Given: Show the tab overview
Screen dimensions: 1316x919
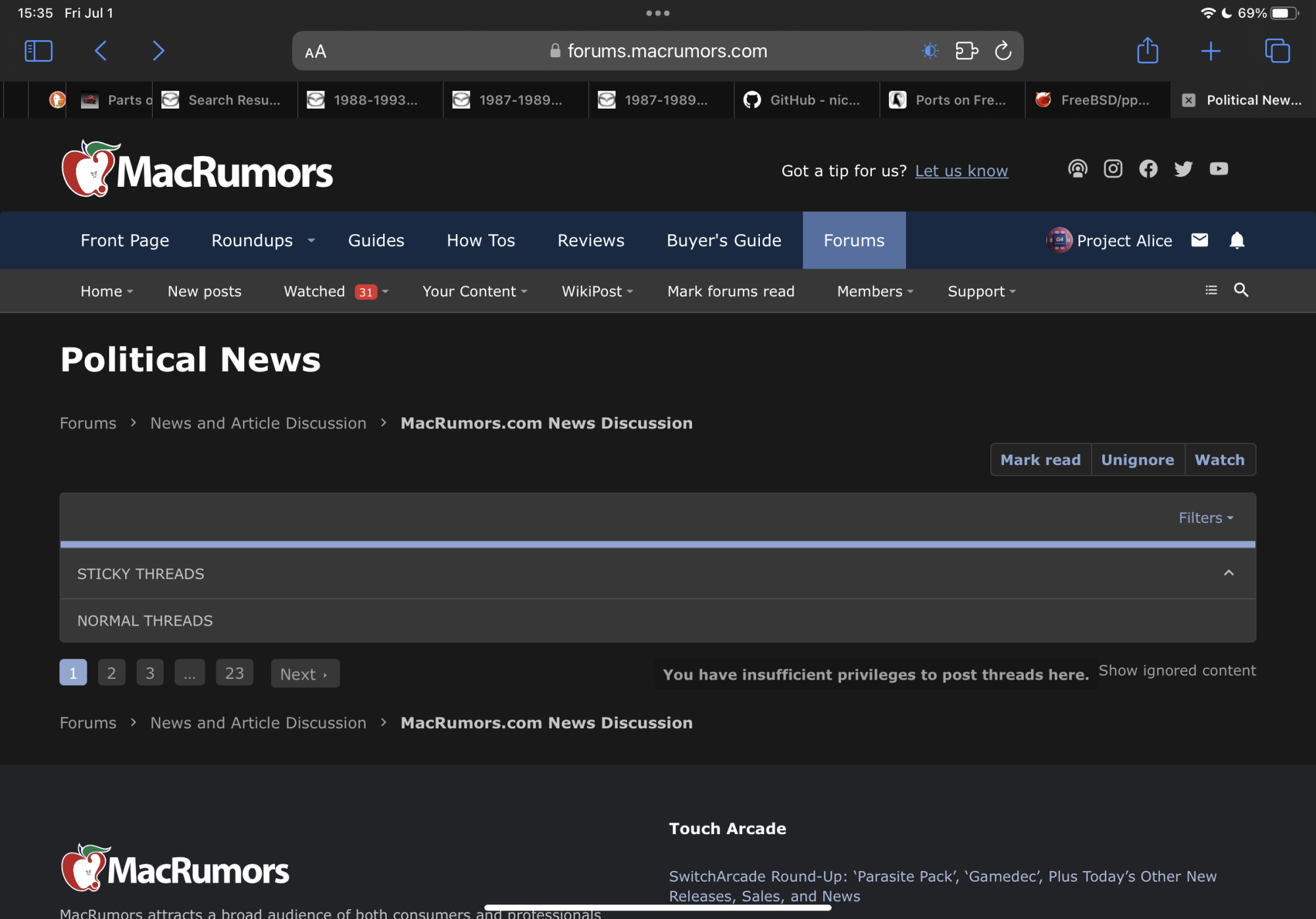Looking at the screenshot, I should pos(1277,51).
